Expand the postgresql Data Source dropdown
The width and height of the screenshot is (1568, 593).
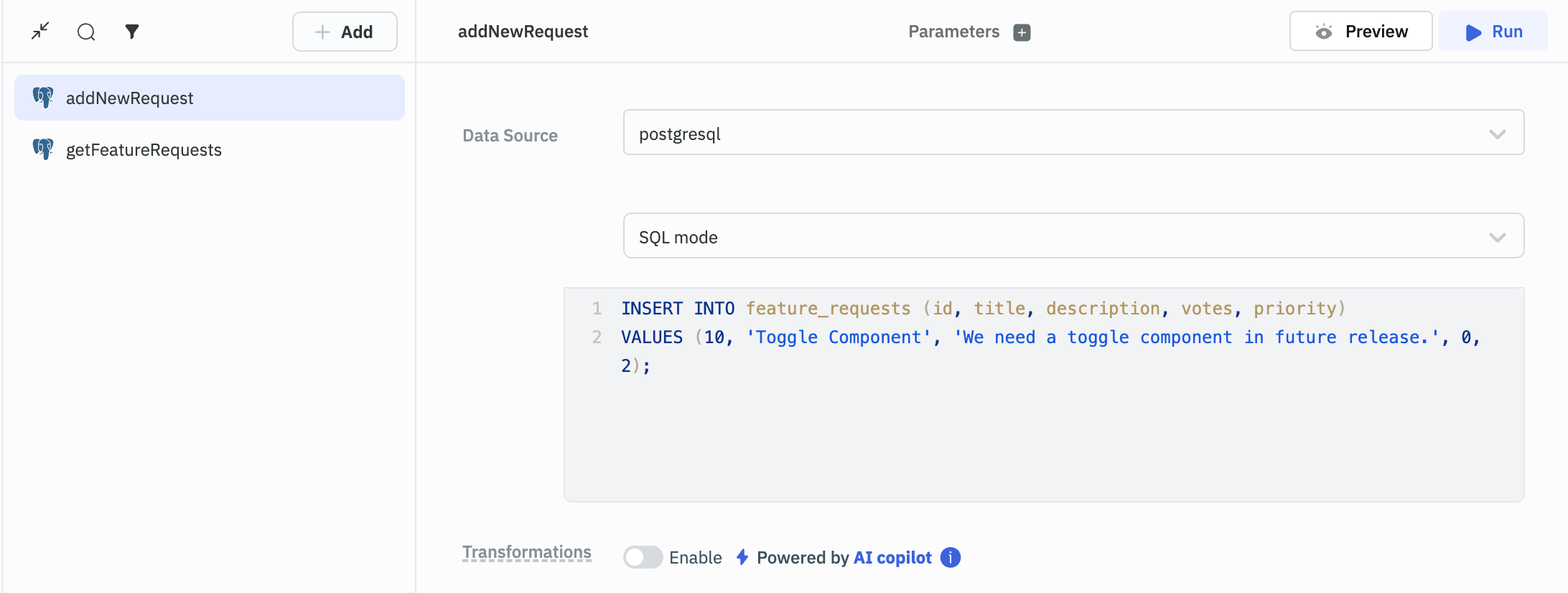[1073, 132]
